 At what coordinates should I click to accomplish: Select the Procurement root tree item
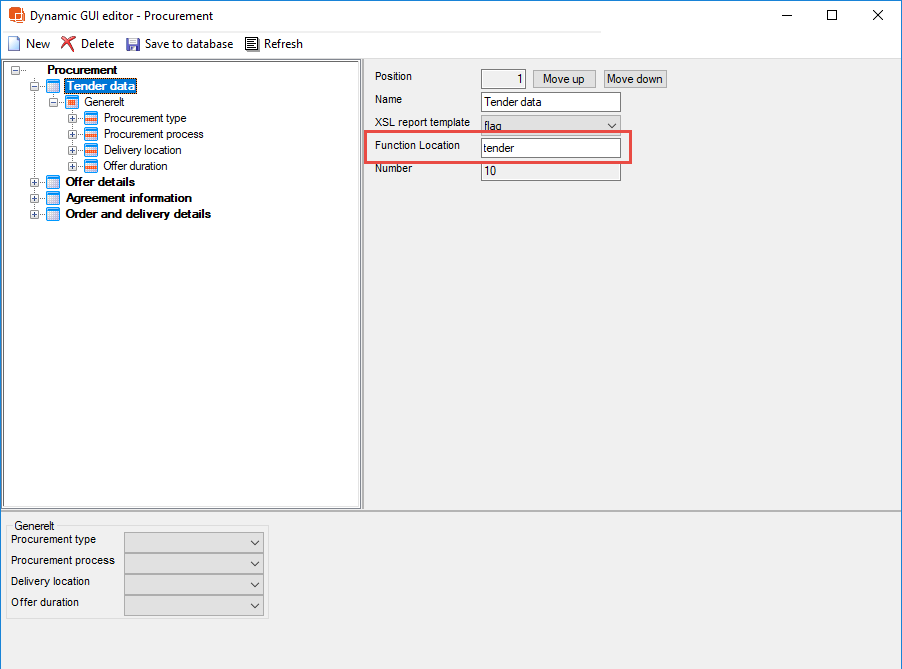pyautogui.click(x=82, y=70)
